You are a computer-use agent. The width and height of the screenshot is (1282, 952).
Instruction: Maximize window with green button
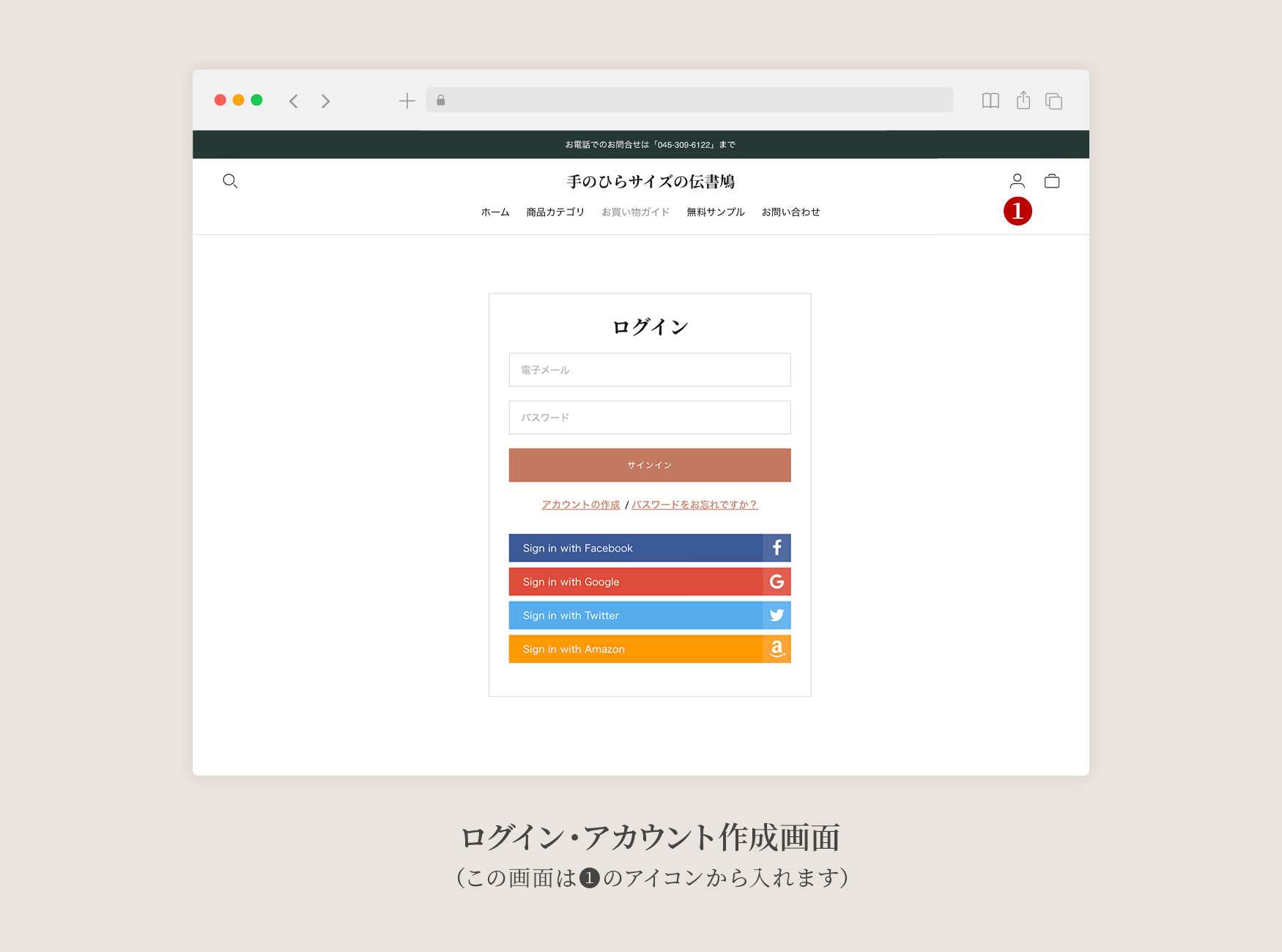click(256, 100)
